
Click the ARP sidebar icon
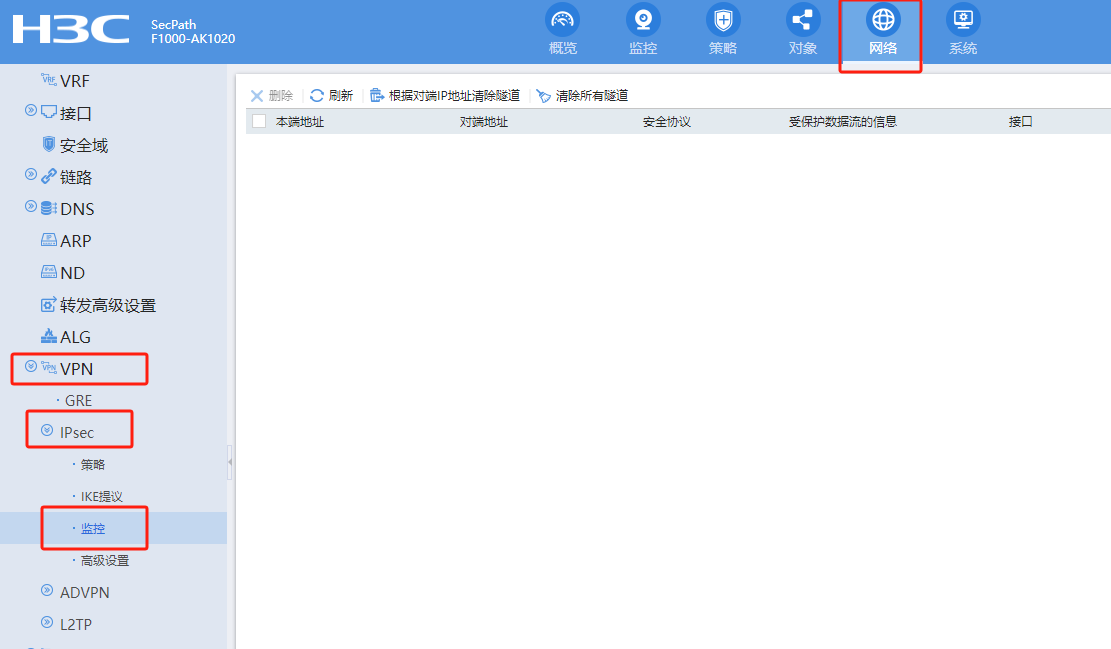(x=49, y=239)
